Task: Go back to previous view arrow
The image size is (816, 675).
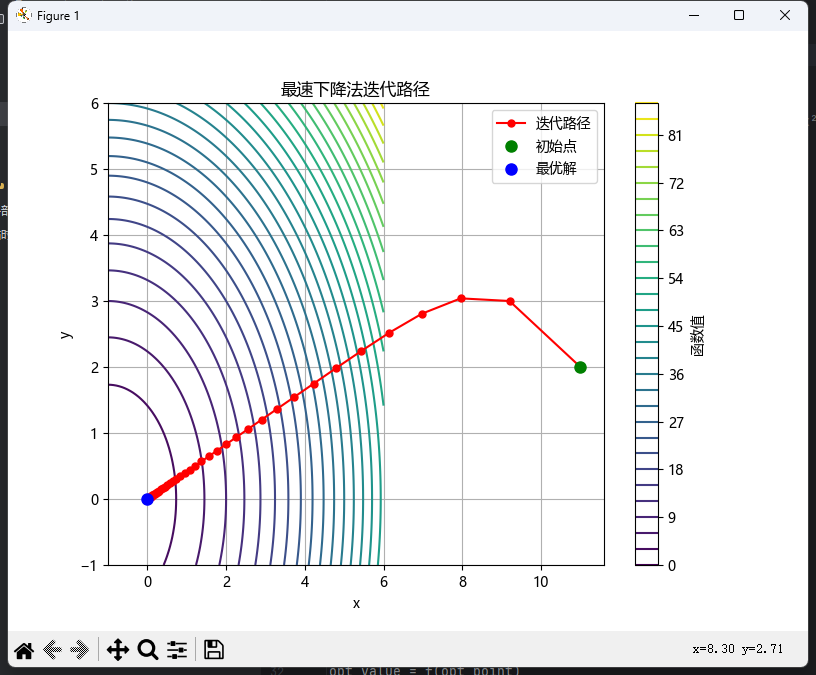Action: coord(52,650)
